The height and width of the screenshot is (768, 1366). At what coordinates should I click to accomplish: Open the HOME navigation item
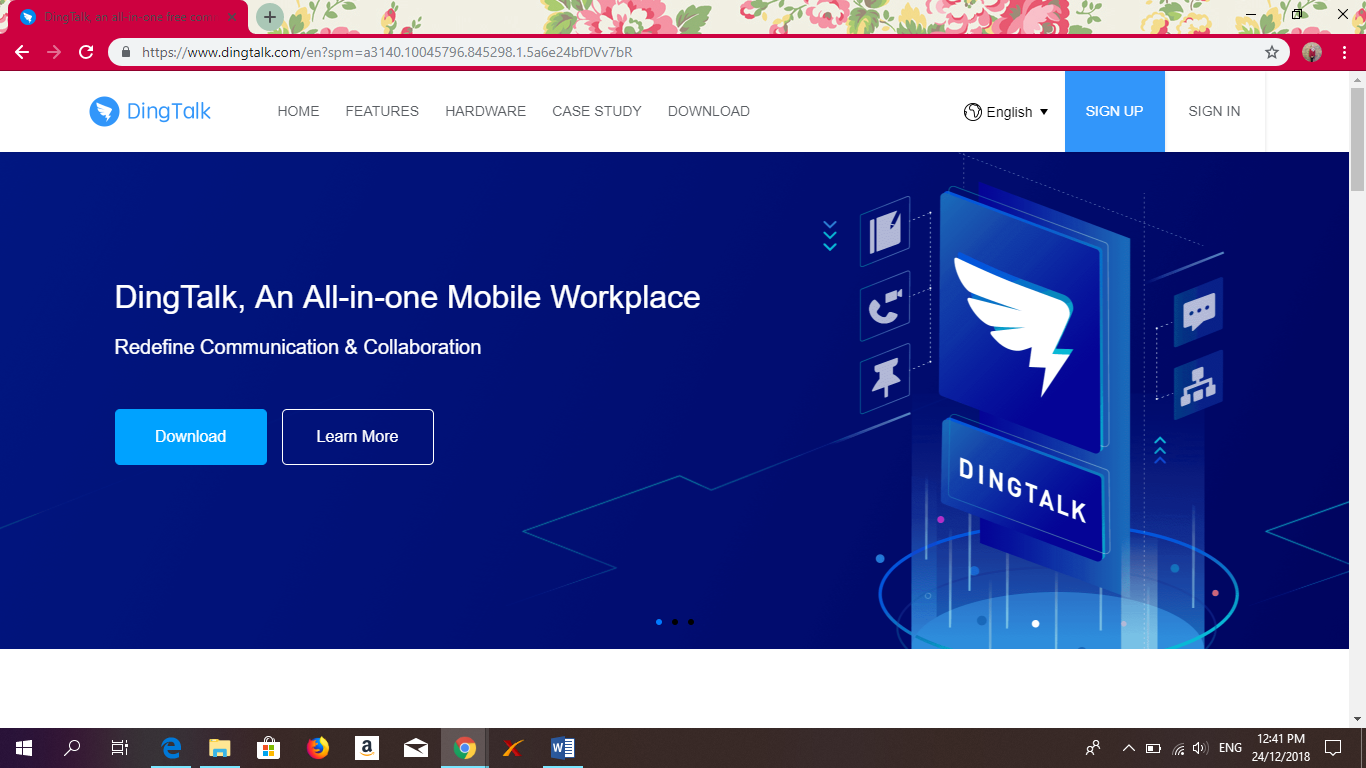coord(298,111)
